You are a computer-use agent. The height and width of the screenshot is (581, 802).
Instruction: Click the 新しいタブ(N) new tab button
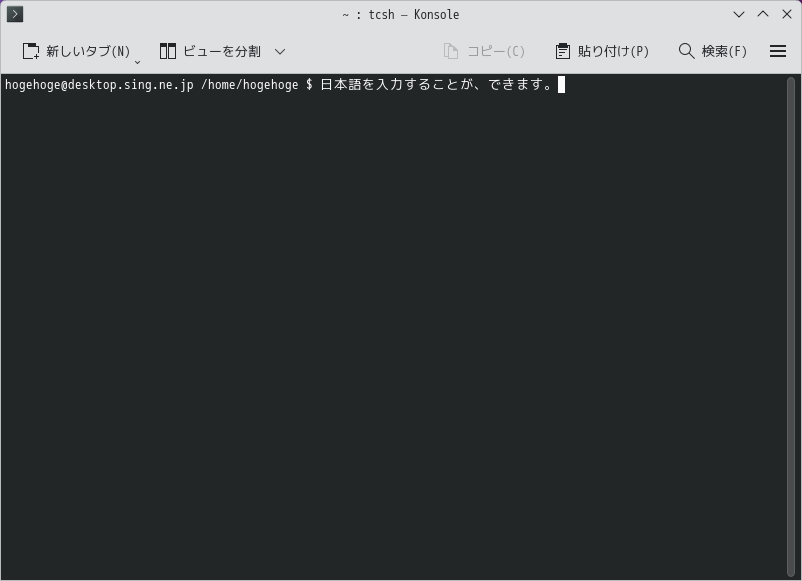(76, 51)
